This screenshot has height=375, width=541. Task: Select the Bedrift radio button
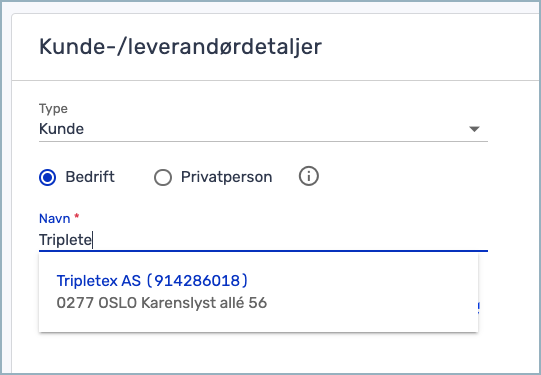pyautogui.click(x=48, y=177)
